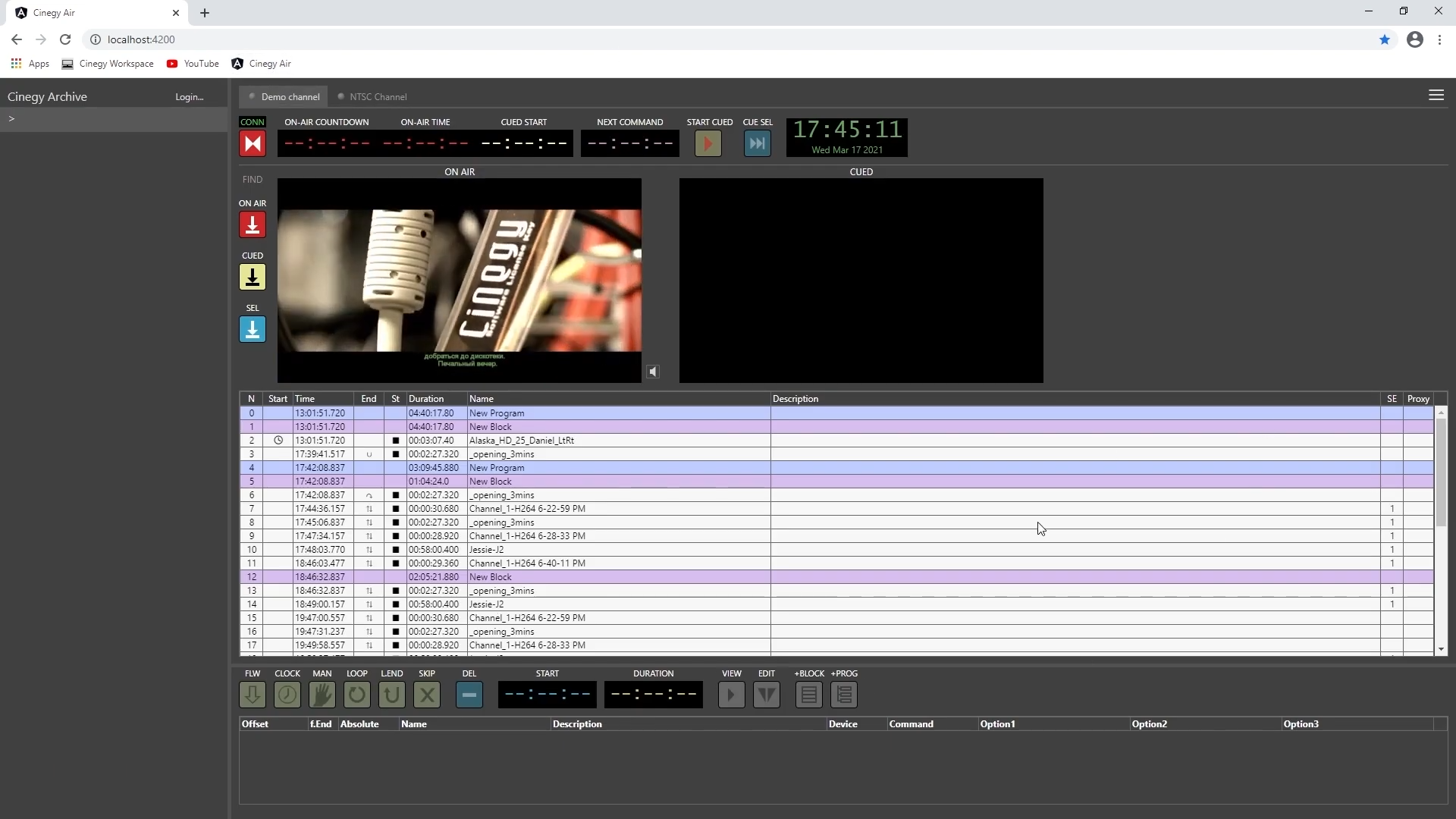The height and width of the screenshot is (819, 1456).
Task: Toggle the MAN hand mode button
Action: tap(322, 695)
